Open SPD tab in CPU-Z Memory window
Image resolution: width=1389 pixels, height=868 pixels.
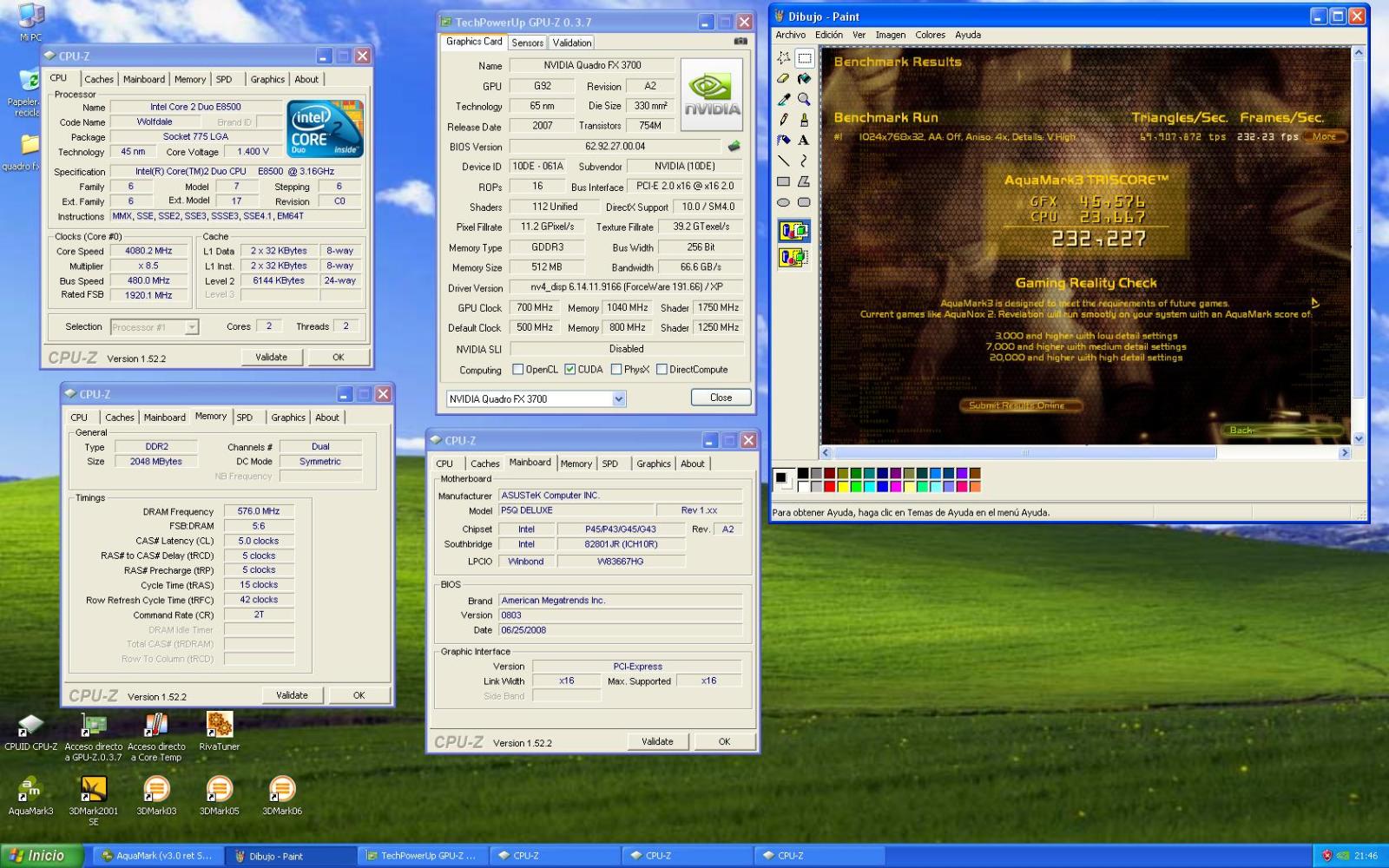pyautogui.click(x=245, y=418)
